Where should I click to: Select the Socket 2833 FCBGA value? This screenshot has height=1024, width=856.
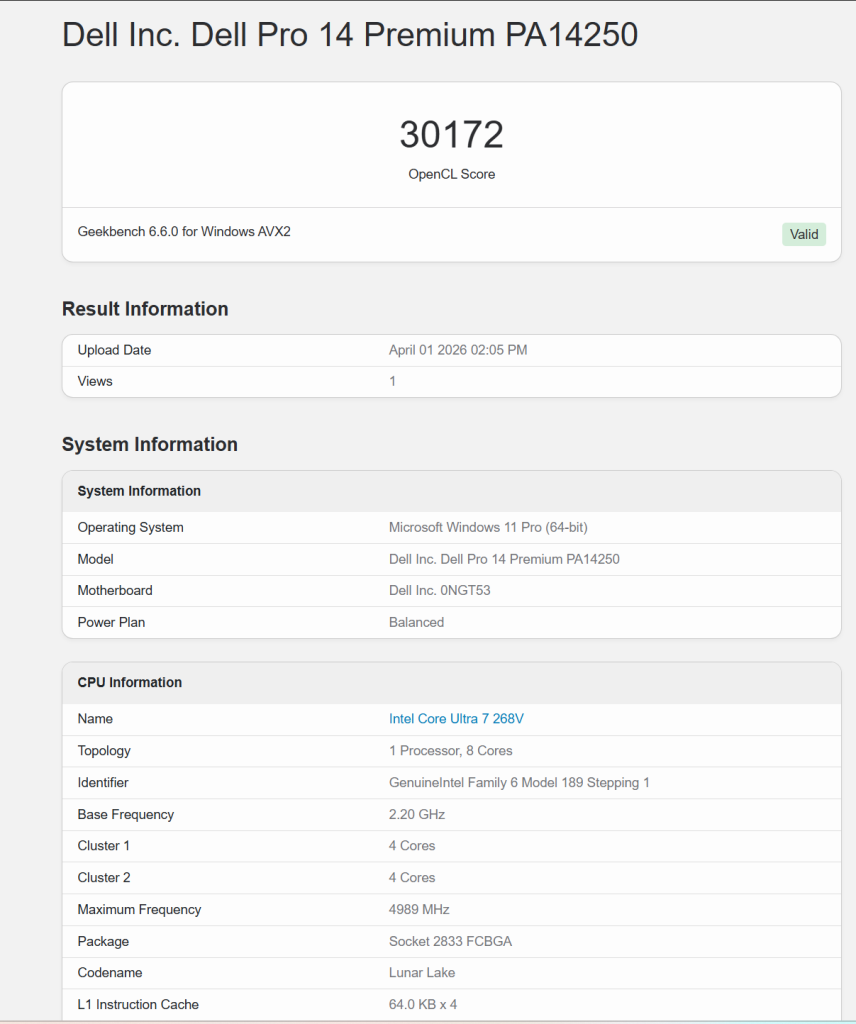tap(450, 942)
